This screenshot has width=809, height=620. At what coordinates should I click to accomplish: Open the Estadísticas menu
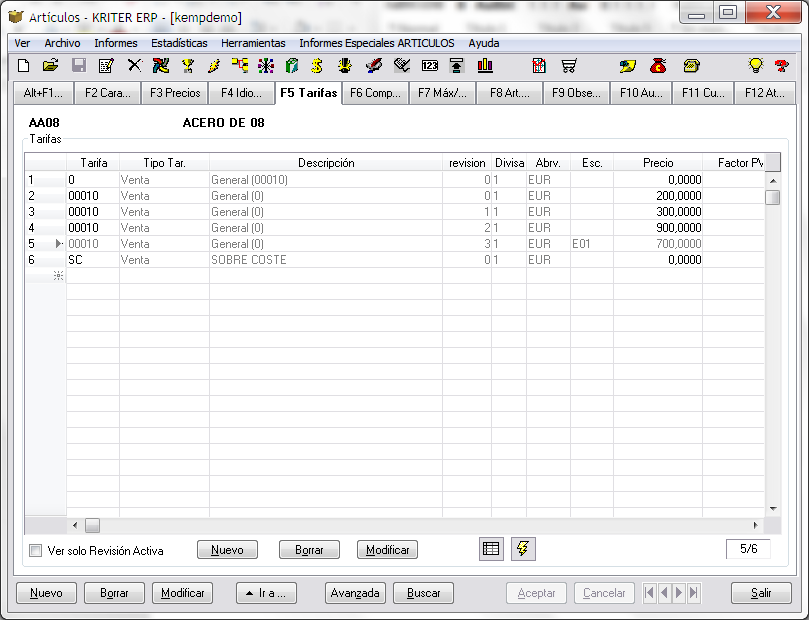[179, 43]
